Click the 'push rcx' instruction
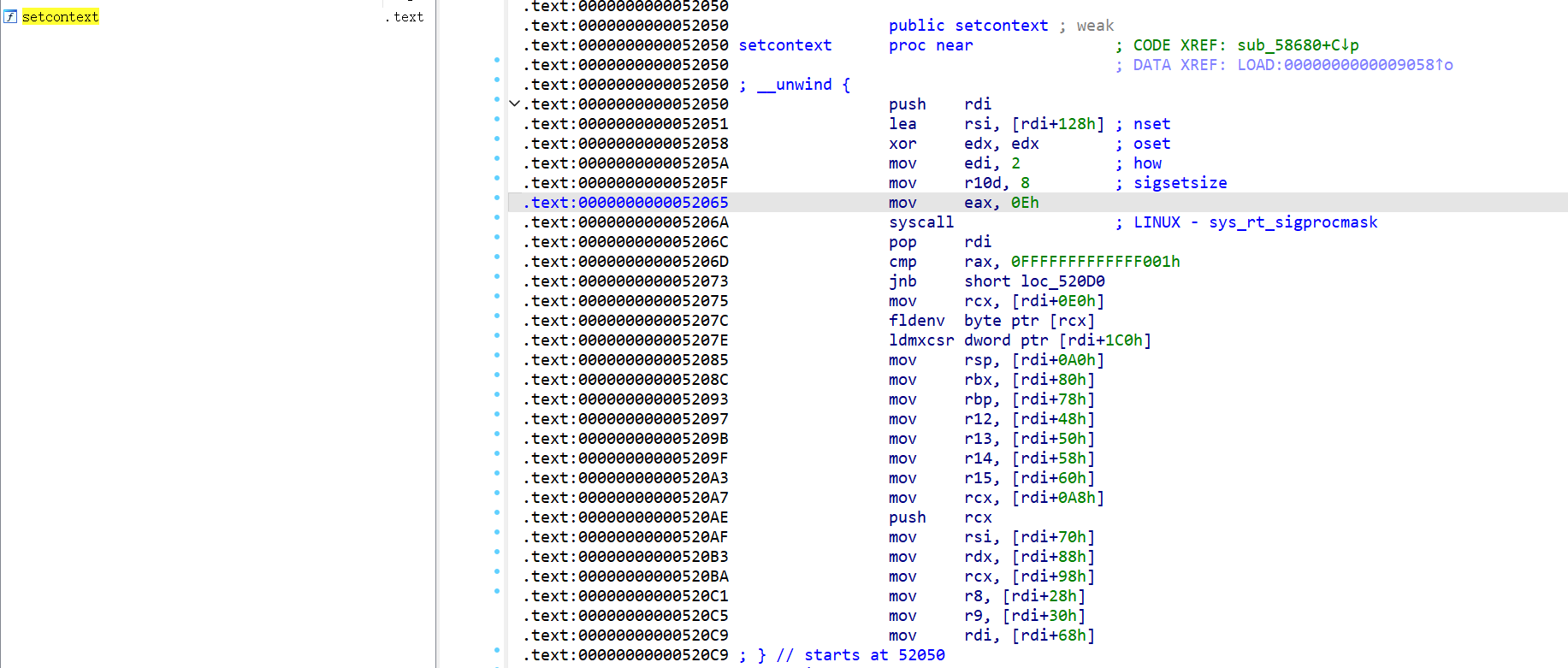The image size is (1568, 668). pyautogui.click(x=940, y=517)
